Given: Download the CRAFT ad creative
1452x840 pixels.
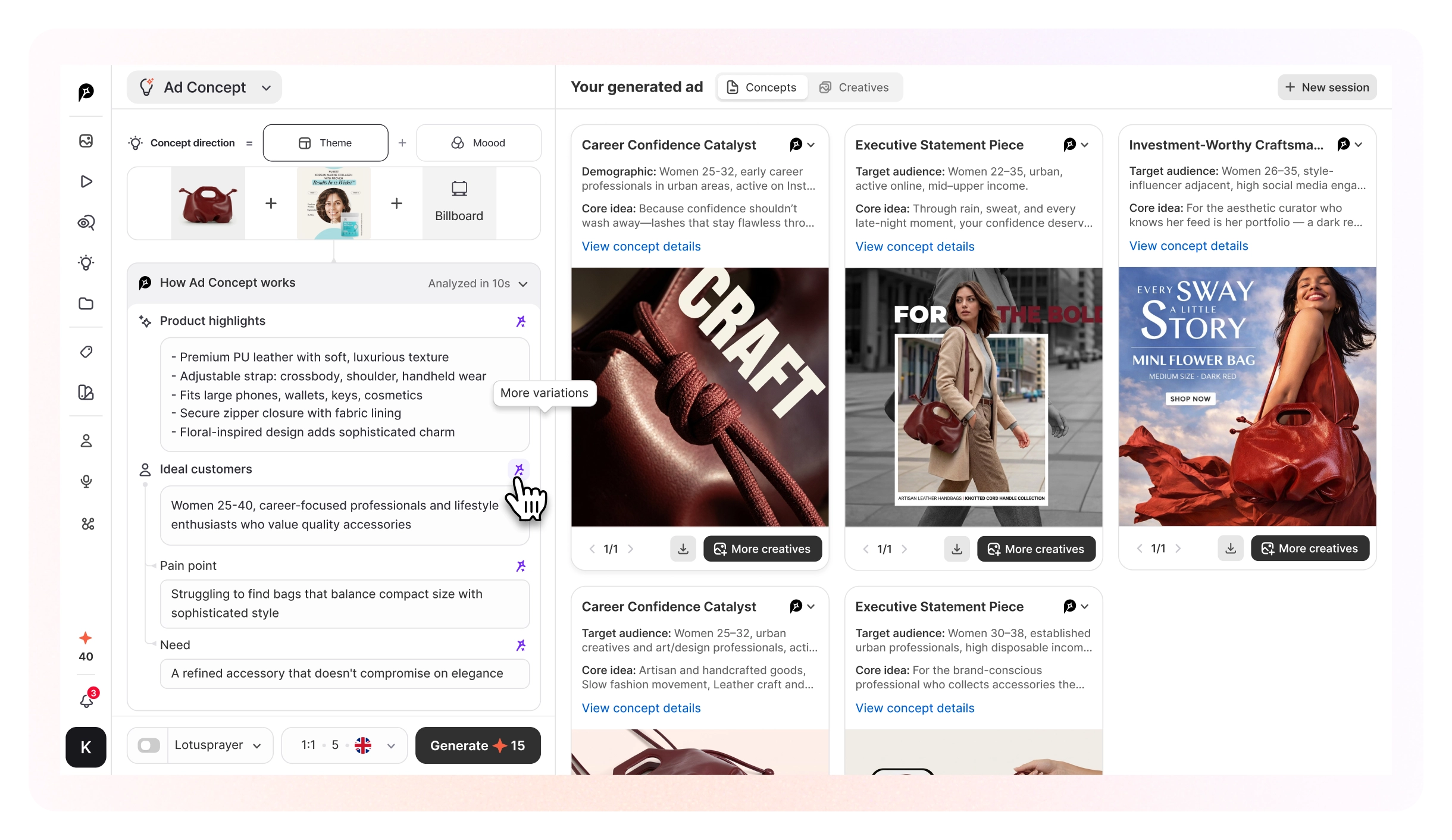Looking at the screenshot, I should (x=683, y=548).
